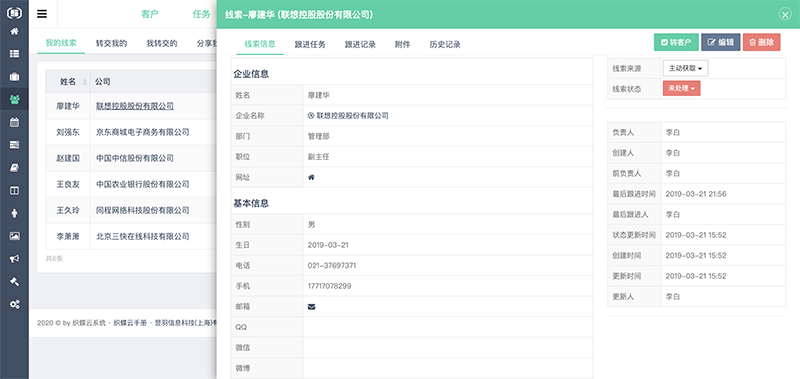Switch to the 附件 tab
This screenshot has width=800, height=379.
pyautogui.click(x=402, y=44)
